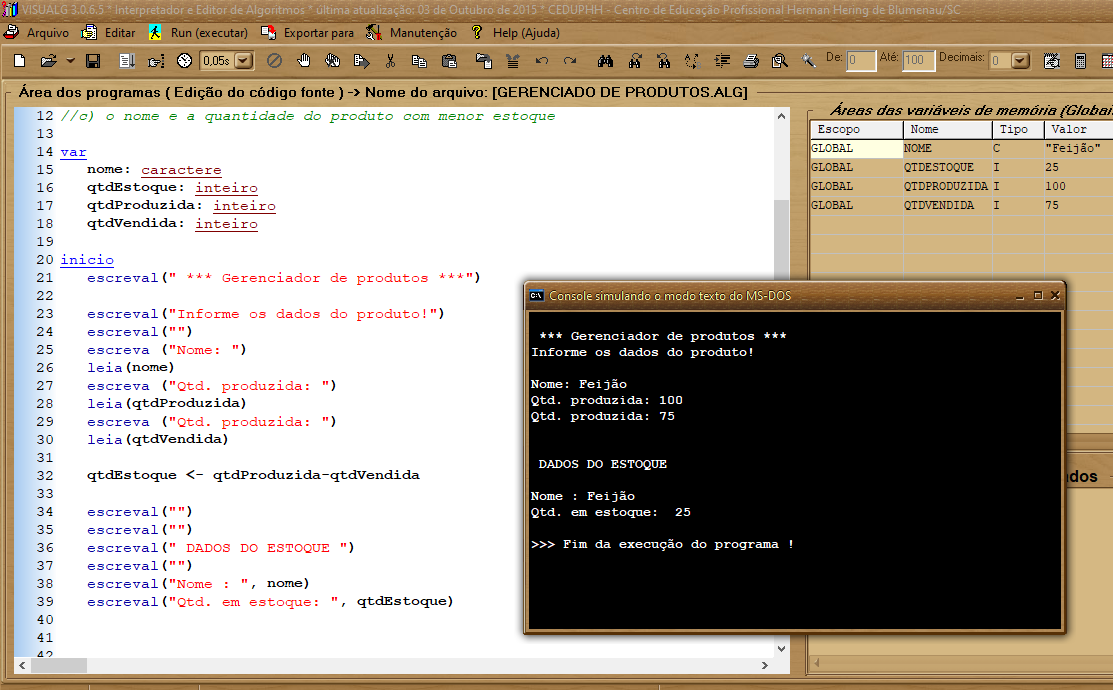Open search with the binoculars icon
The image size is (1113, 690).
tap(605, 61)
